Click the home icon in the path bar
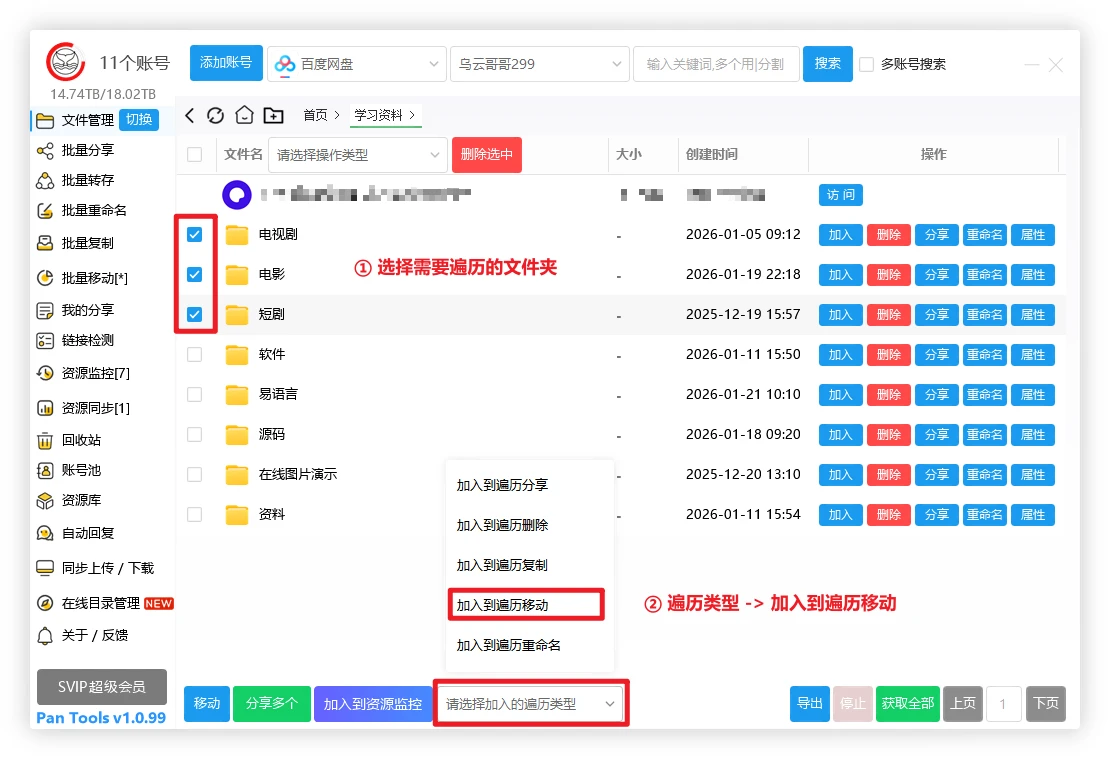 tap(244, 115)
